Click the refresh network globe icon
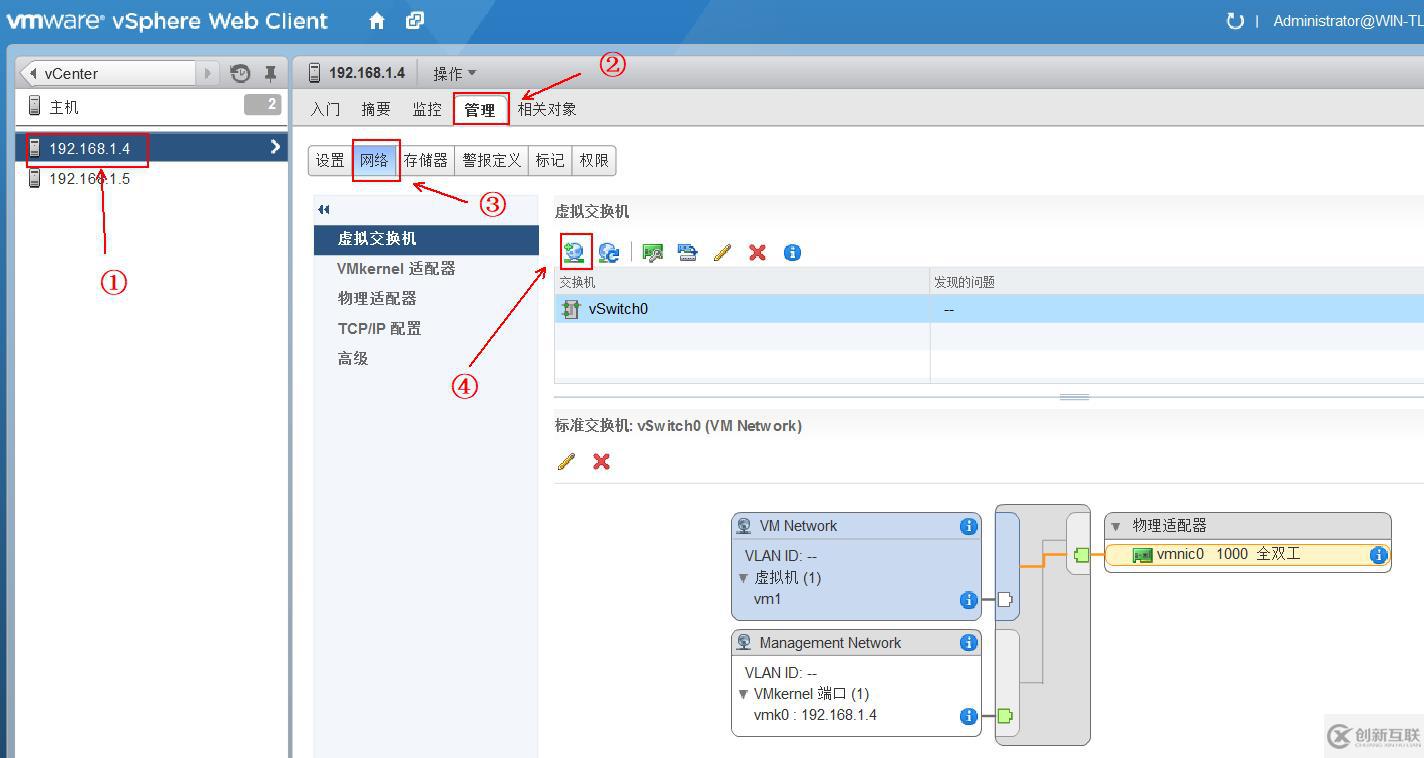The width and height of the screenshot is (1424, 758). tap(608, 253)
